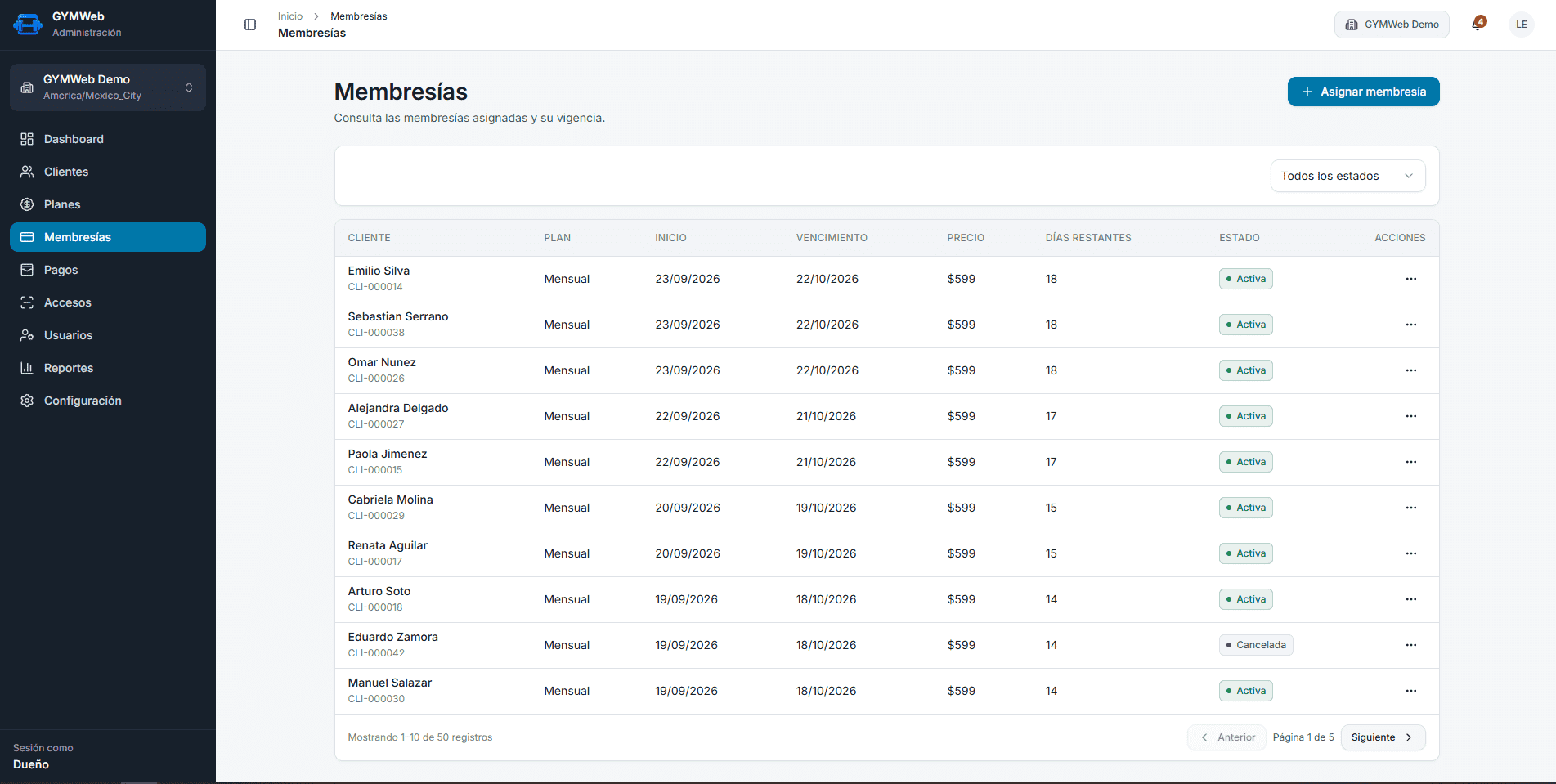This screenshot has height=784, width=1556.
Task: Open the Todos los estados filter
Action: coord(1347,176)
